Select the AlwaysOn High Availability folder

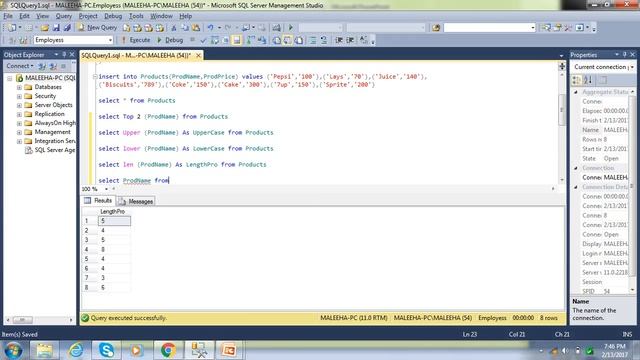click(x=50, y=123)
